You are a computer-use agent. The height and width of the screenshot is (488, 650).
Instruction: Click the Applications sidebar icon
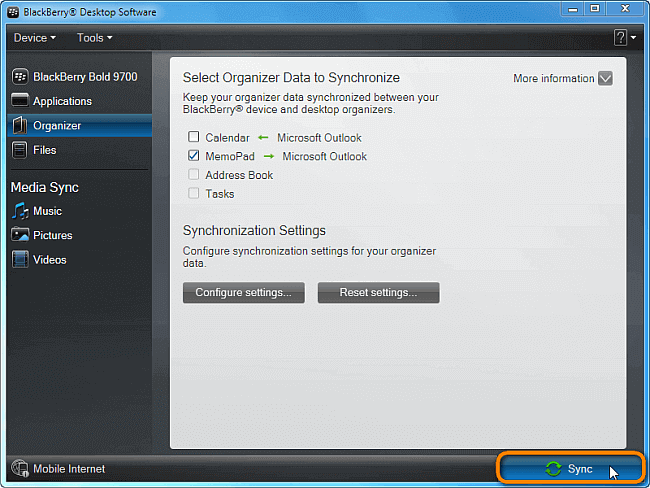(20, 101)
